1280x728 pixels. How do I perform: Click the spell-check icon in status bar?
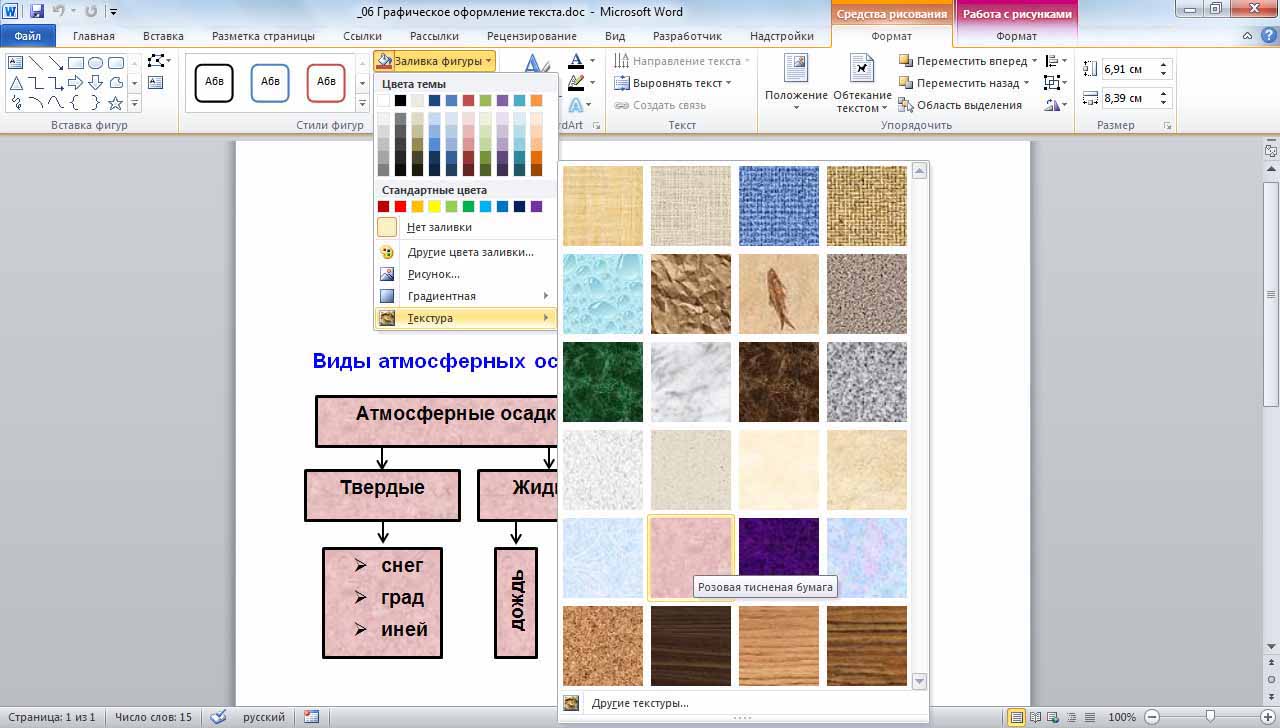pos(218,717)
